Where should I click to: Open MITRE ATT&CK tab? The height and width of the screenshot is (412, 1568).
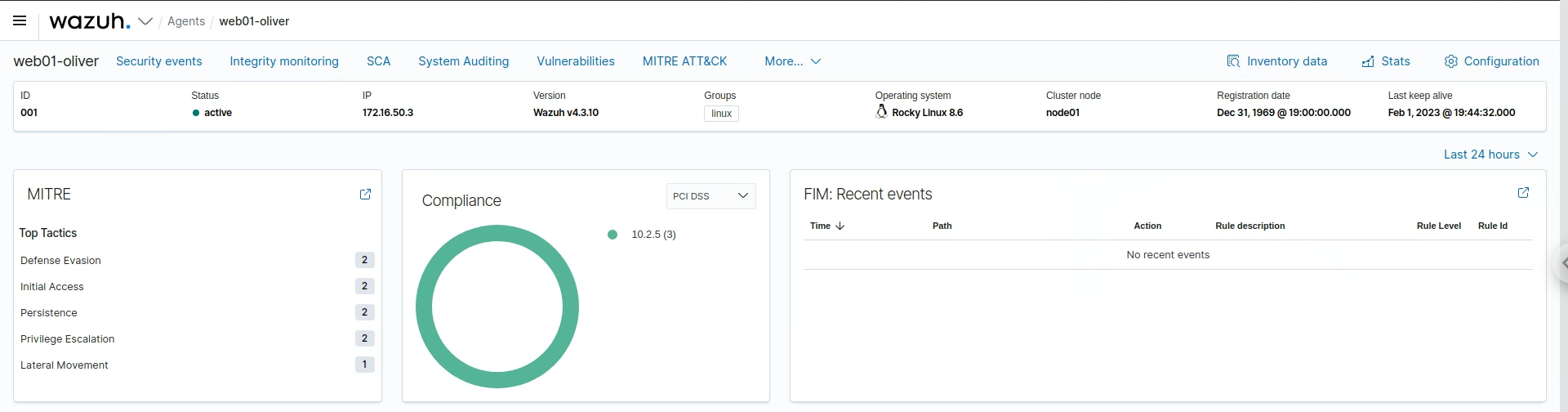pyautogui.click(x=684, y=61)
